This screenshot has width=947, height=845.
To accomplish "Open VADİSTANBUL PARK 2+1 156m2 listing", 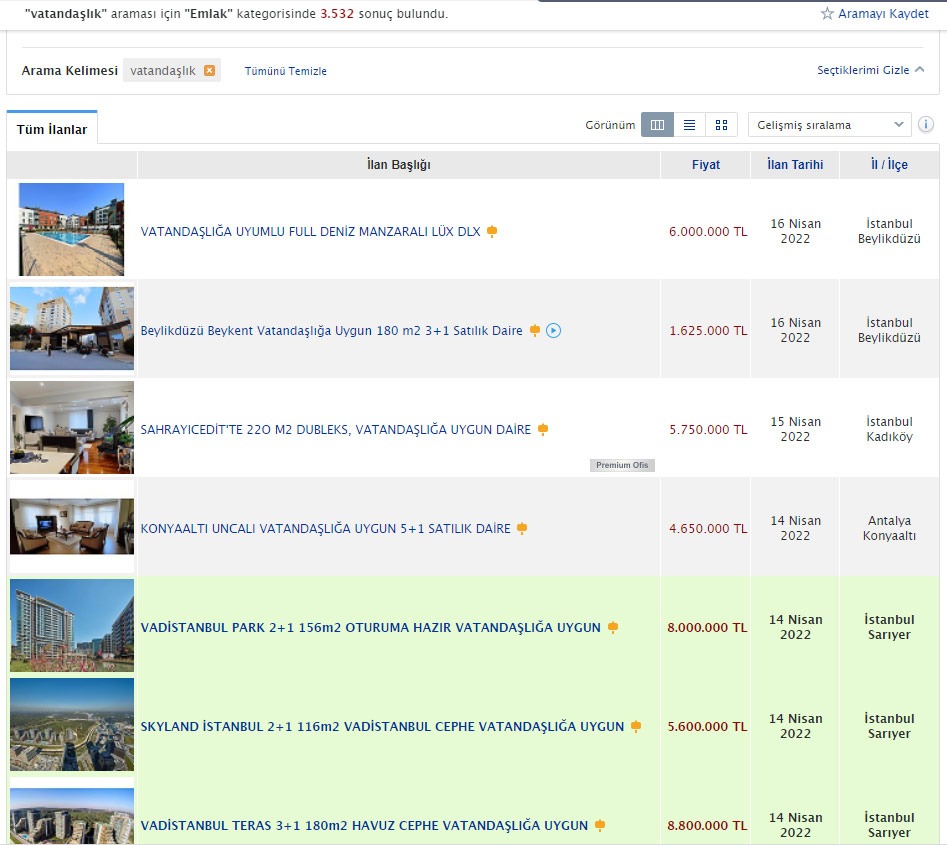I will pyautogui.click(x=371, y=628).
